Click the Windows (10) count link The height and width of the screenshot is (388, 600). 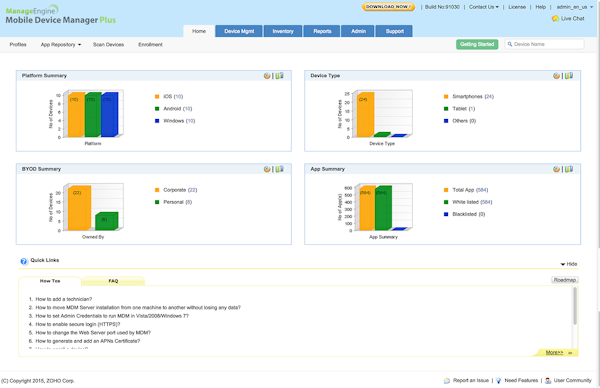191,121
